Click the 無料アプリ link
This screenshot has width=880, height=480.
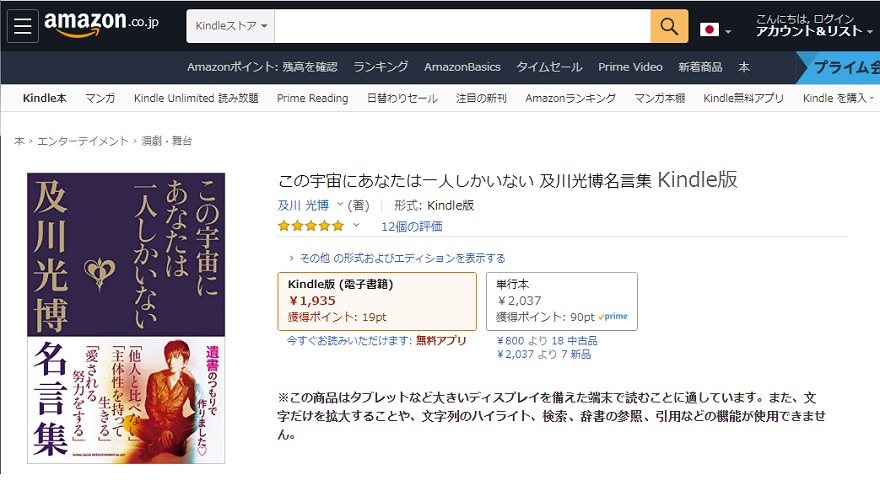pyautogui.click(x=441, y=340)
